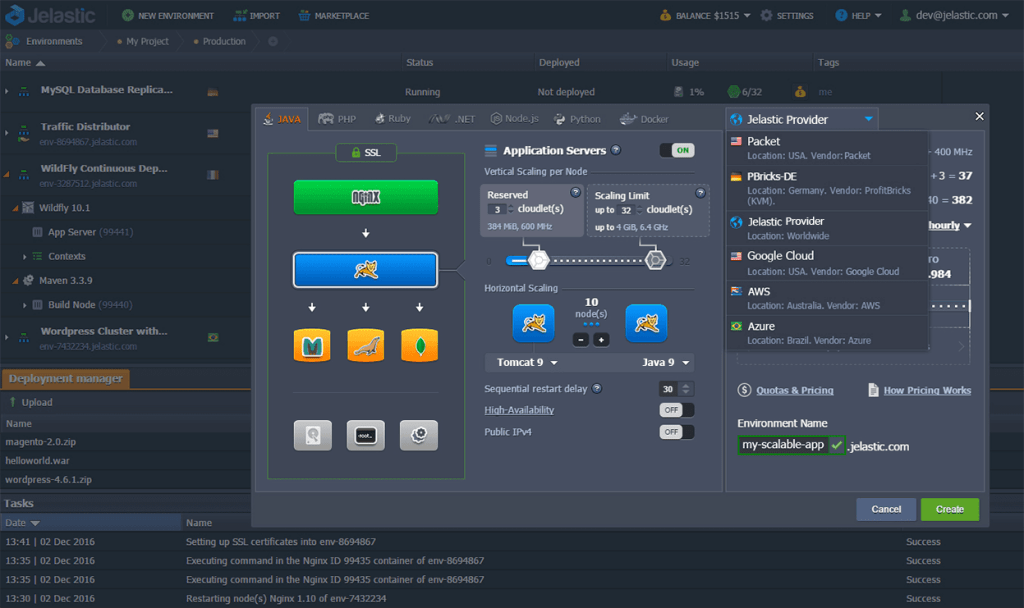Click the Create button
The width and height of the screenshot is (1024, 608).
tap(950, 509)
